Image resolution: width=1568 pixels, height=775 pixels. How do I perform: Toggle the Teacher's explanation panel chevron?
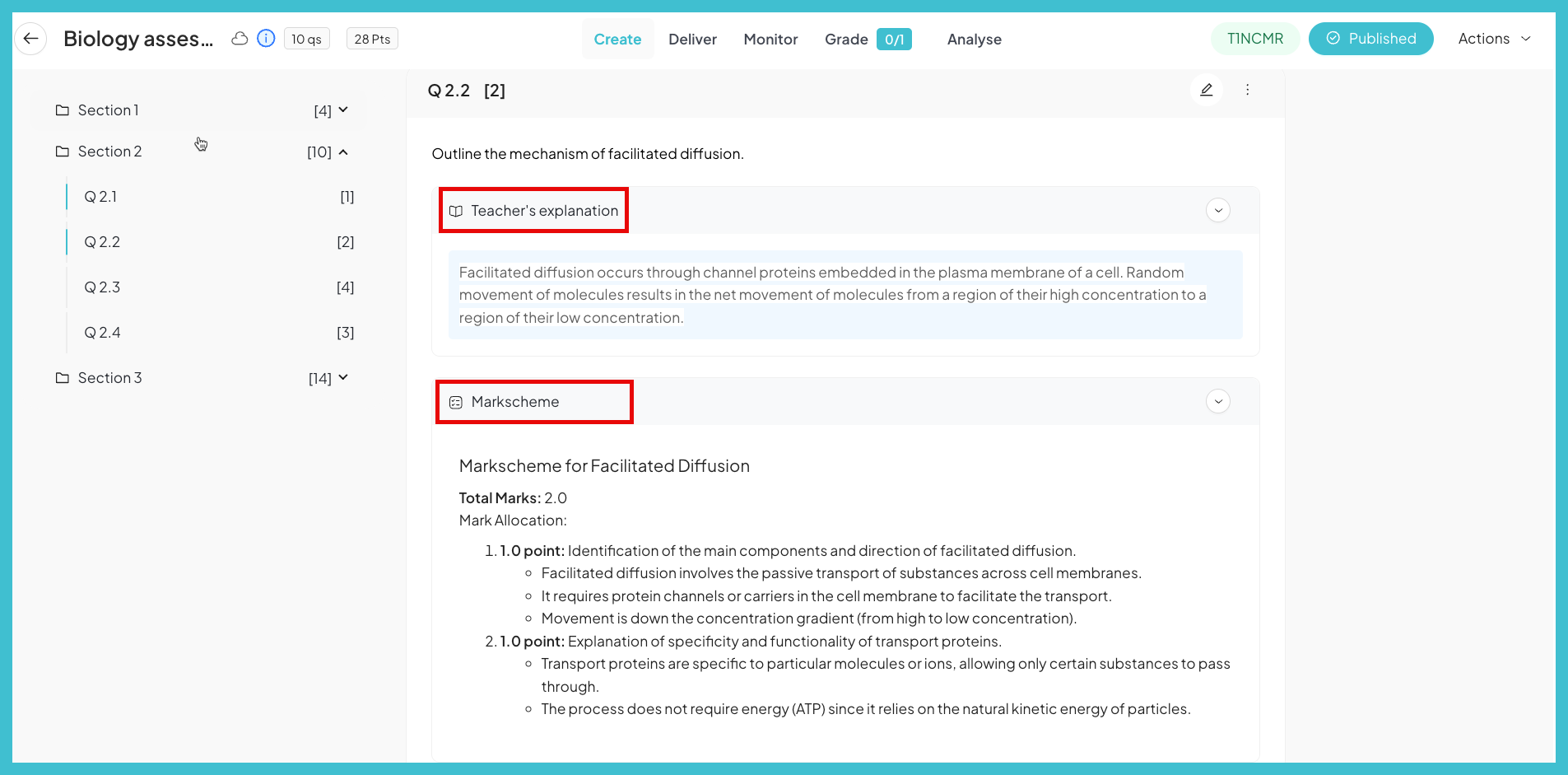pyautogui.click(x=1217, y=210)
